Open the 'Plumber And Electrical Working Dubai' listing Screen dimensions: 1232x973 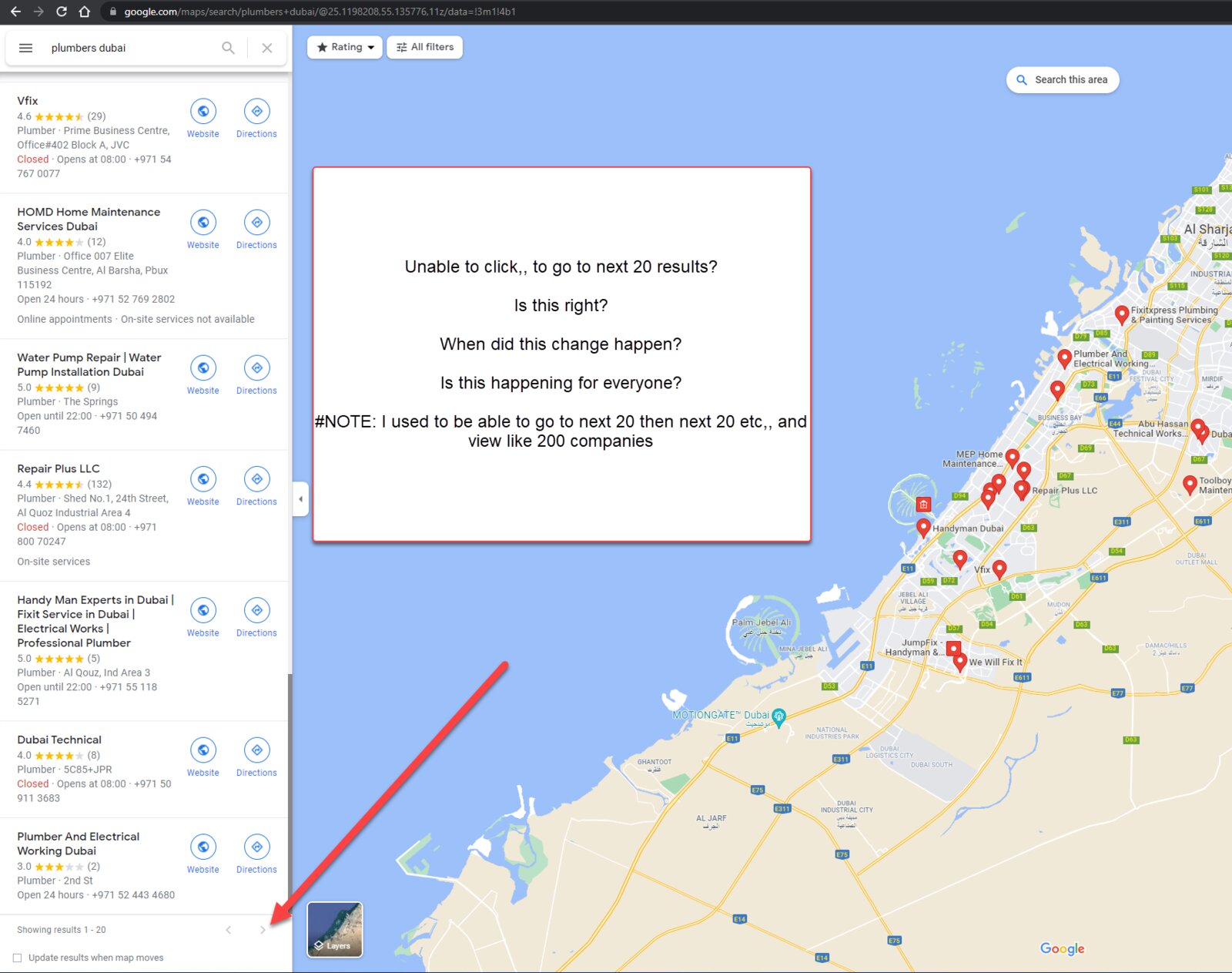click(x=79, y=844)
